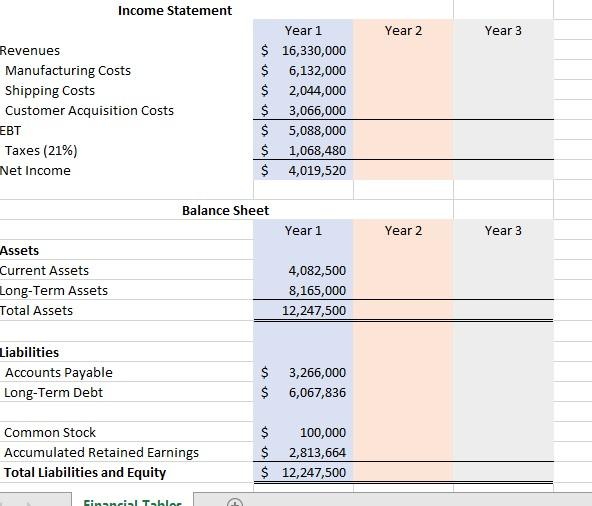Select Income Statement Year 2 header
The image size is (592, 506).
pos(403,31)
